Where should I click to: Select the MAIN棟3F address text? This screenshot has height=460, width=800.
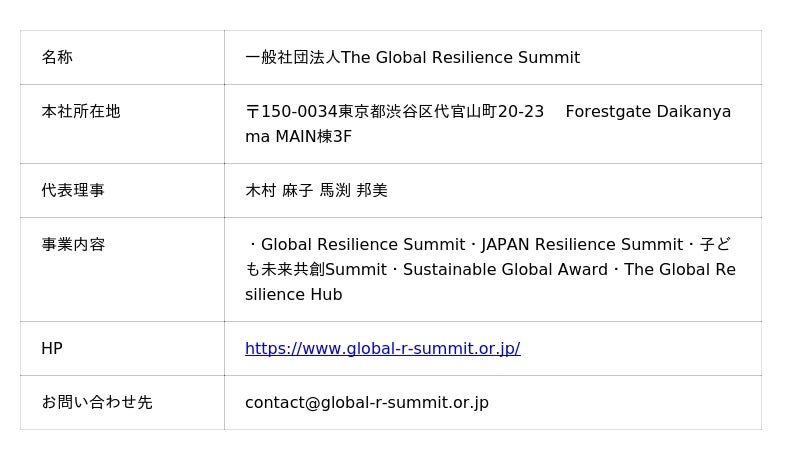[313, 136]
